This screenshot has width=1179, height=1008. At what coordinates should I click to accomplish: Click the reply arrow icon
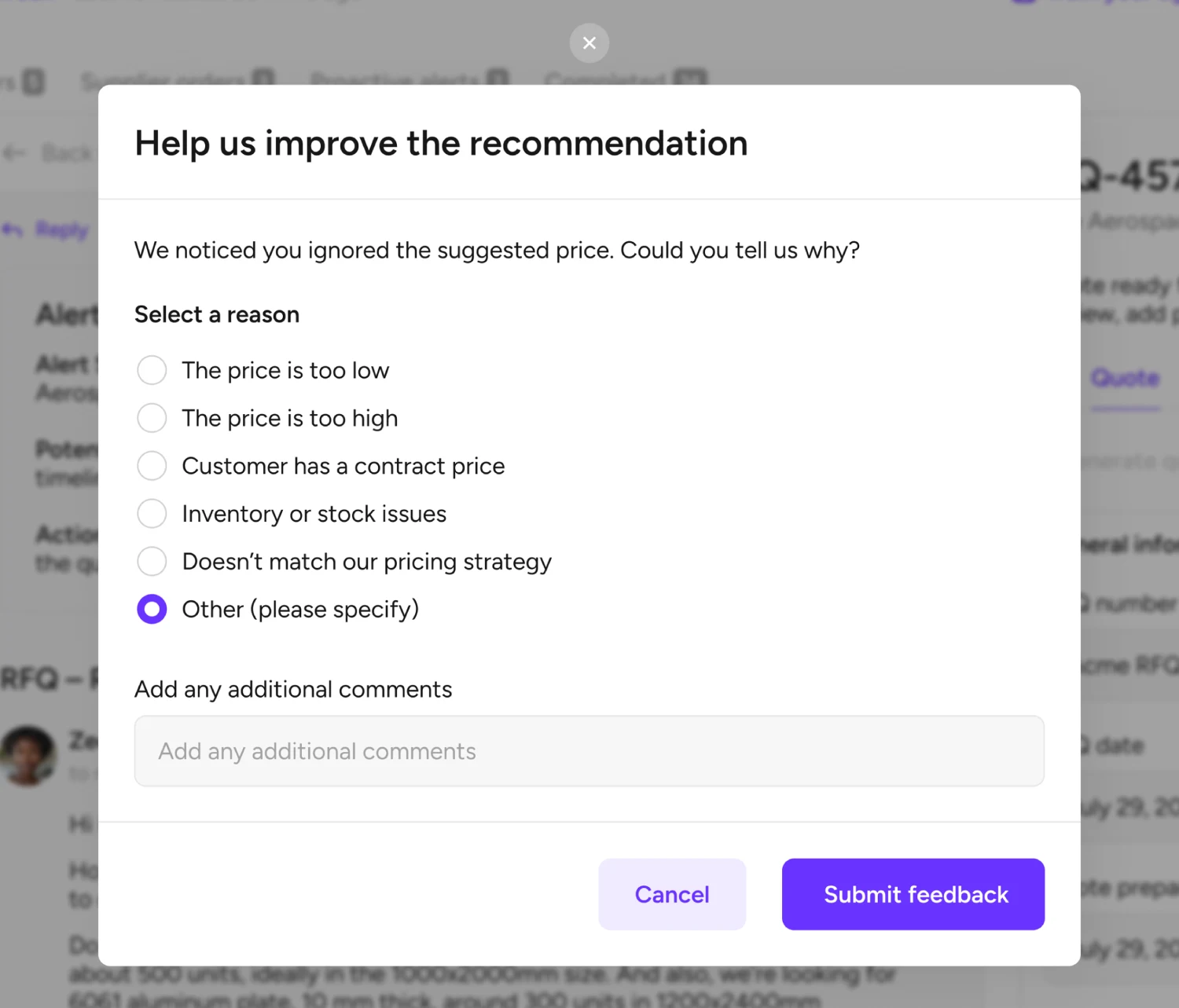pyautogui.click(x=13, y=229)
